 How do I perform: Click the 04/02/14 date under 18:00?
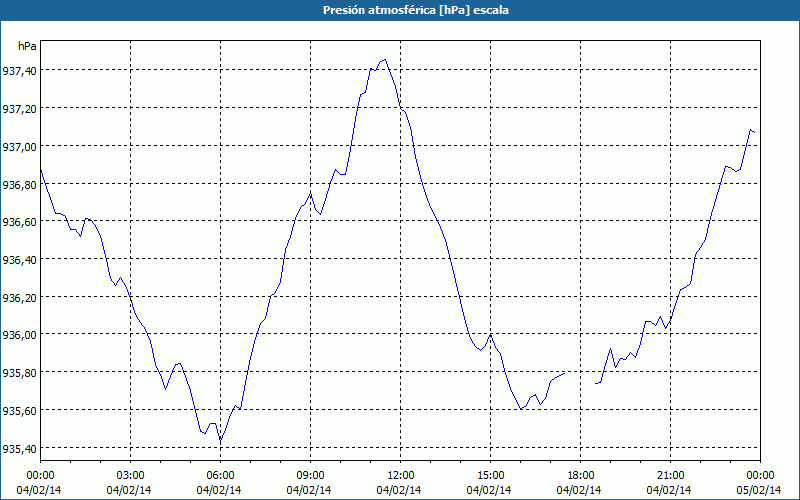[579, 490]
